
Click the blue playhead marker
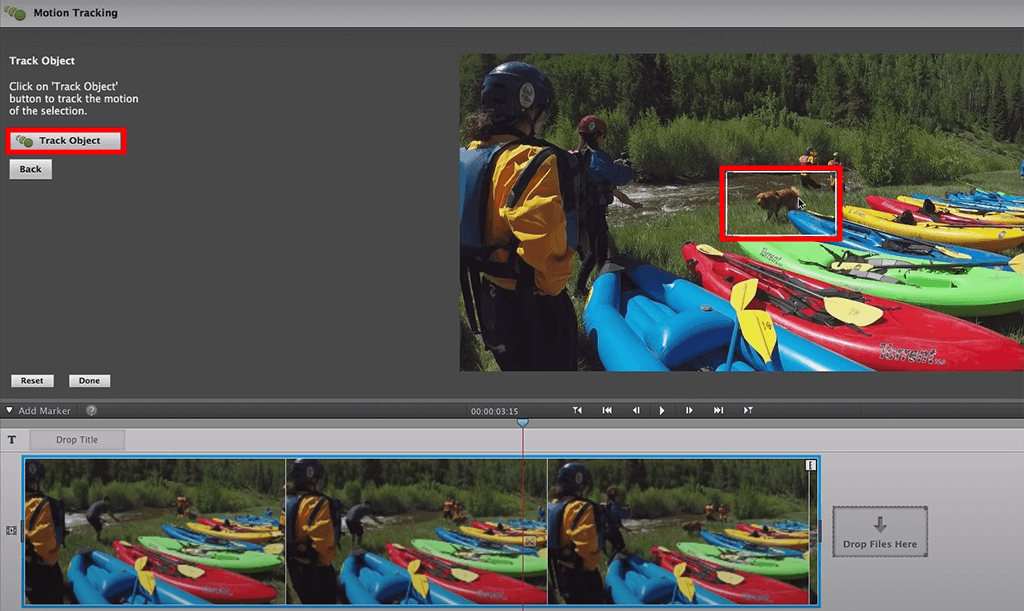[x=523, y=423]
